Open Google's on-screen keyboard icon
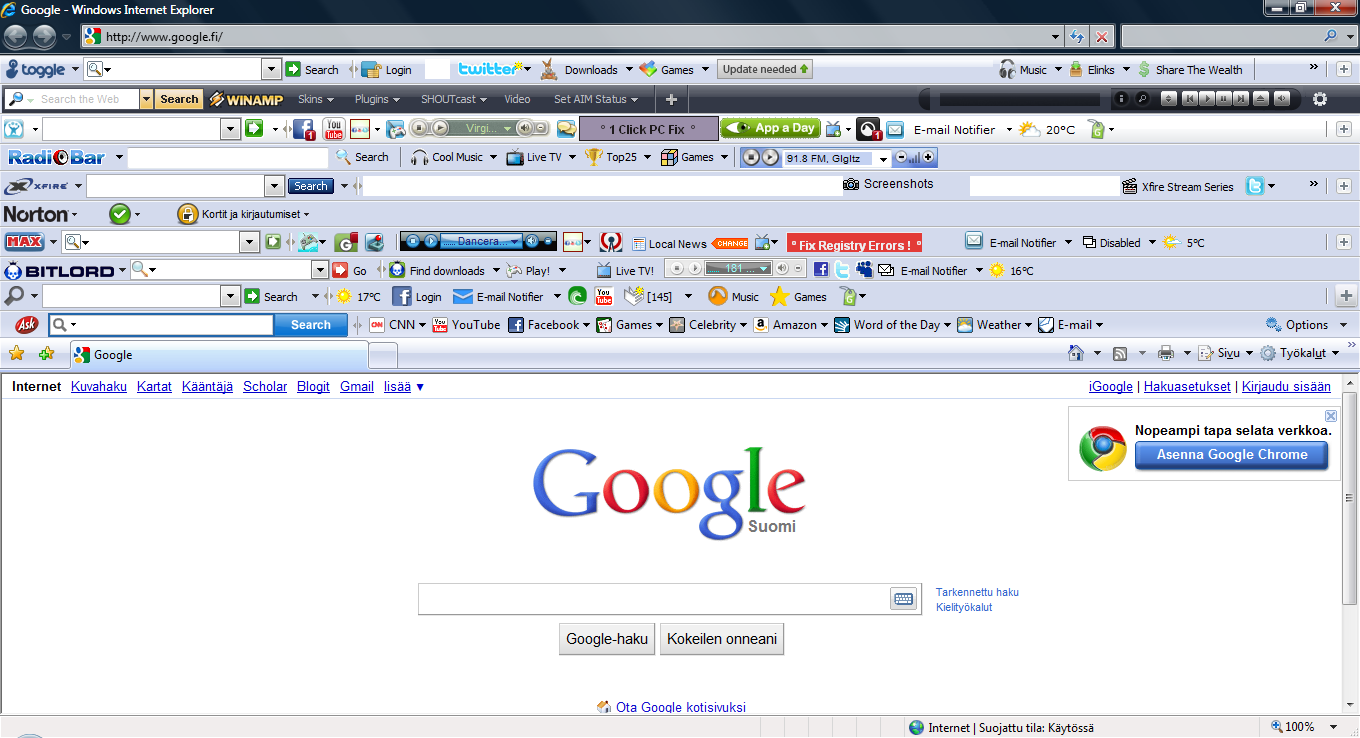Viewport: 1360px width, 738px height. pos(904,599)
